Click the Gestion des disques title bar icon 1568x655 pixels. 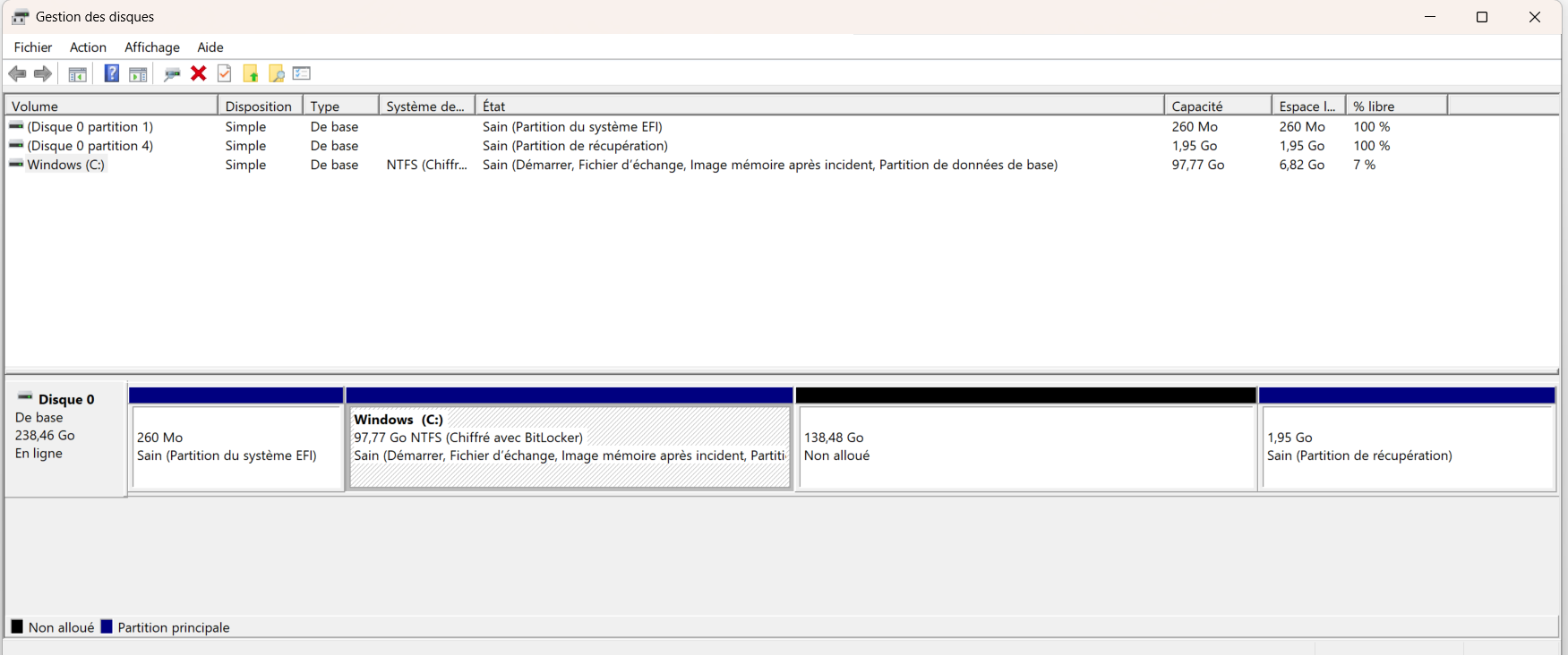20,17
